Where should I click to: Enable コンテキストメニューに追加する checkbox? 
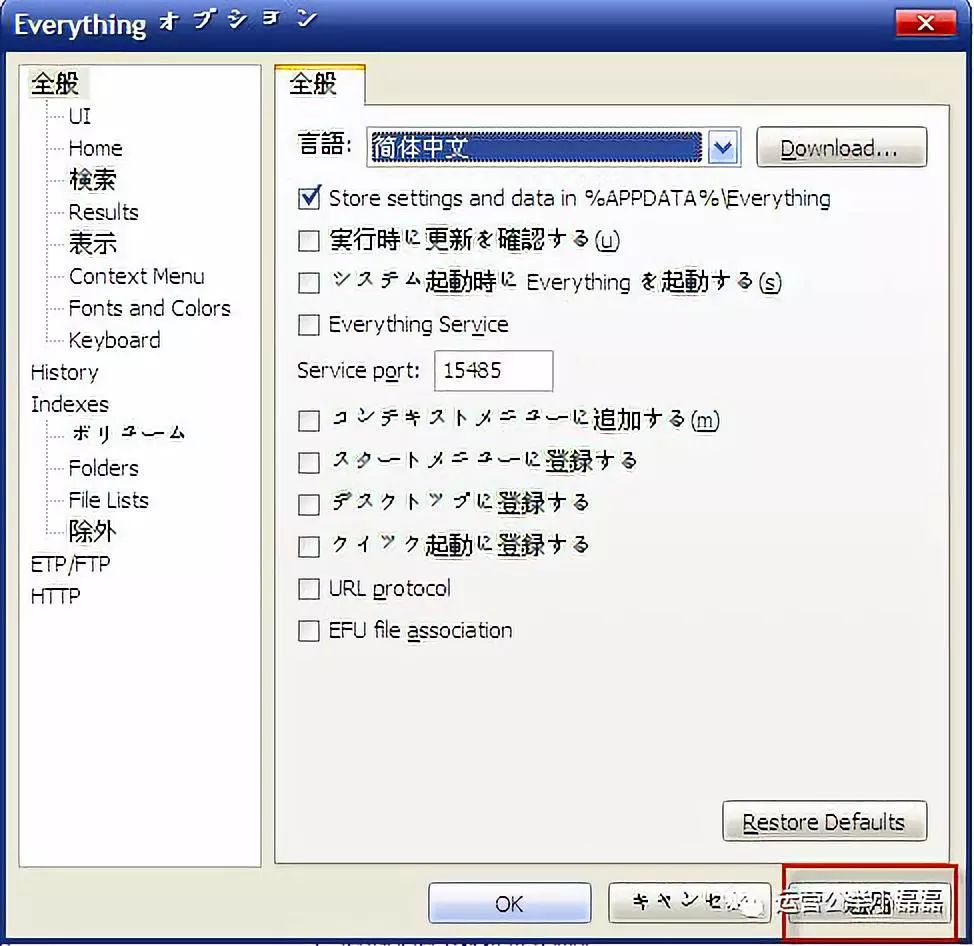tap(309, 421)
